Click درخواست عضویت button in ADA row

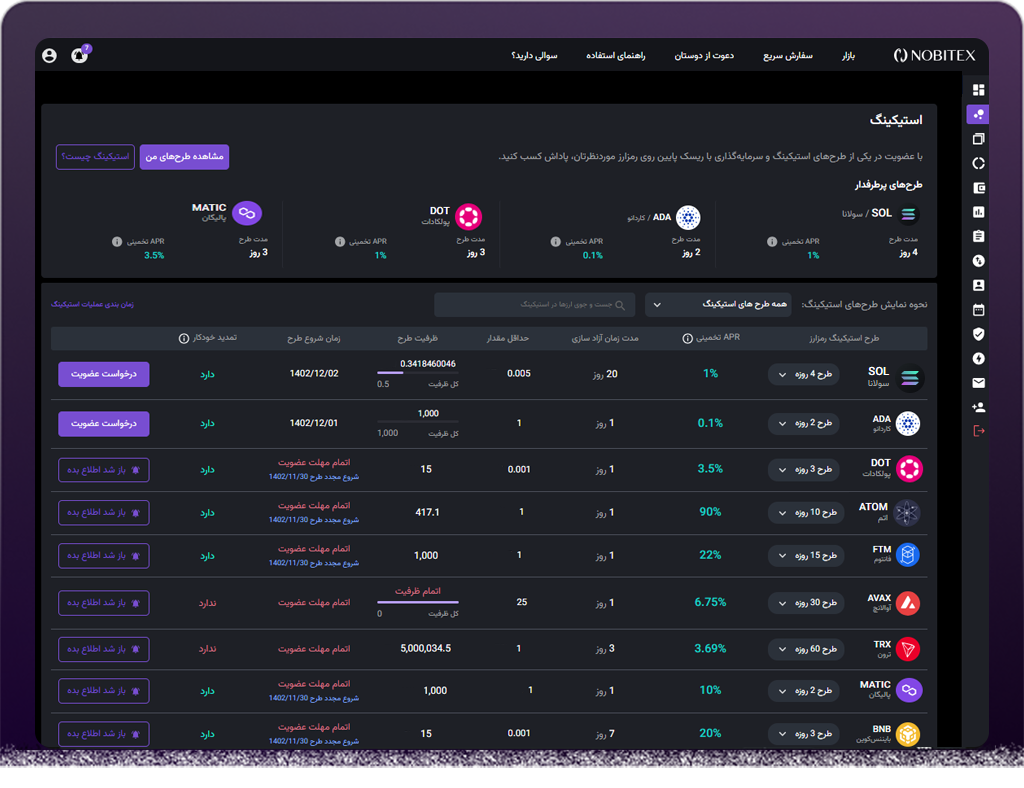coord(104,424)
